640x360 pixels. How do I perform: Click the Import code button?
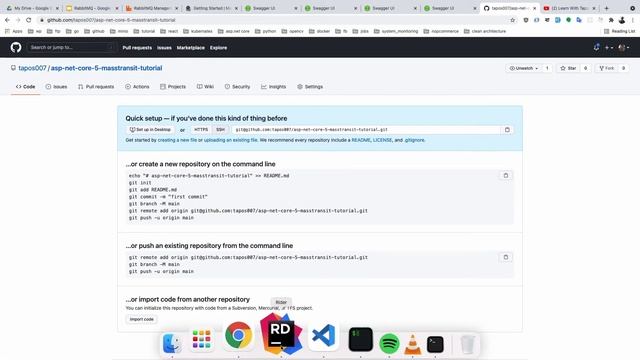[142, 319]
